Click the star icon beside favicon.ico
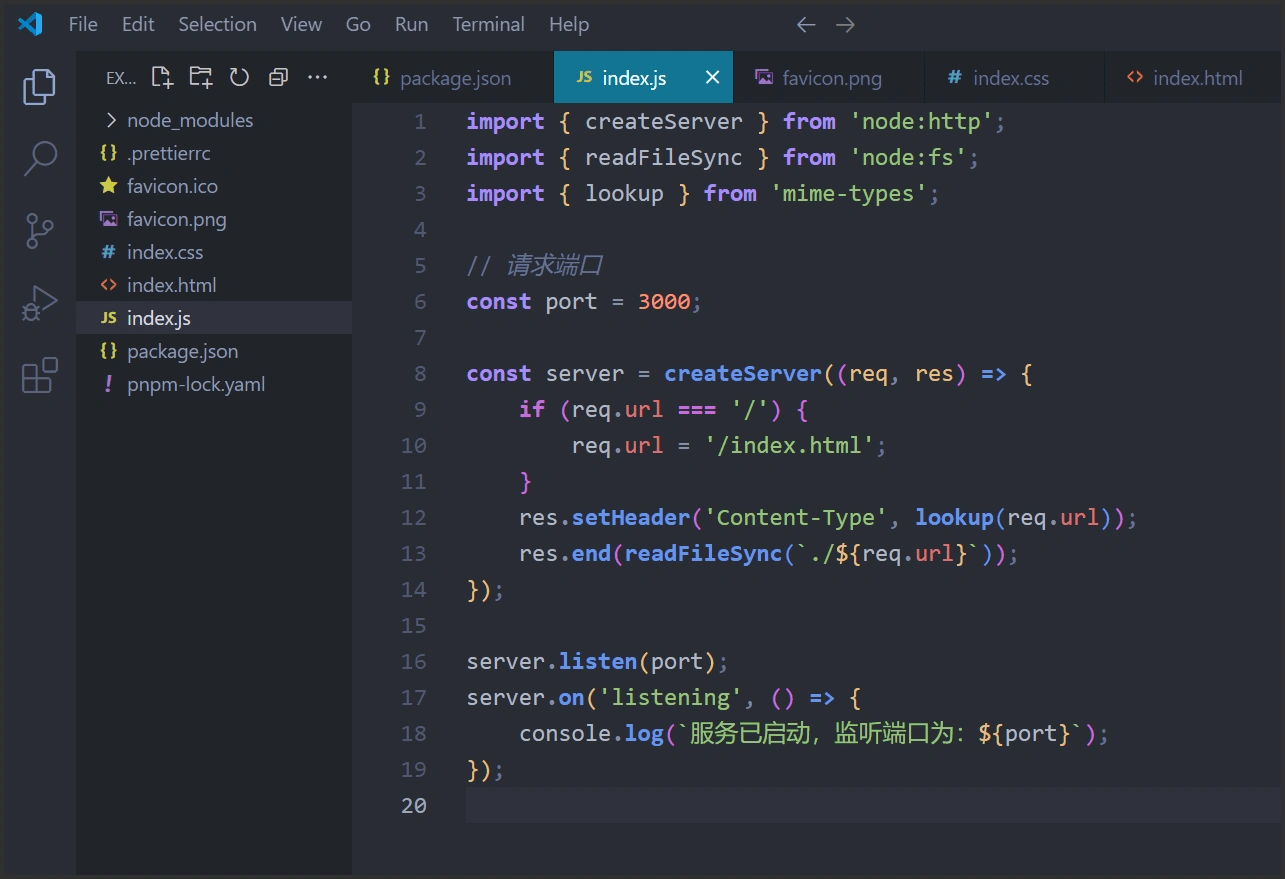Image resolution: width=1285 pixels, height=879 pixels. (109, 186)
